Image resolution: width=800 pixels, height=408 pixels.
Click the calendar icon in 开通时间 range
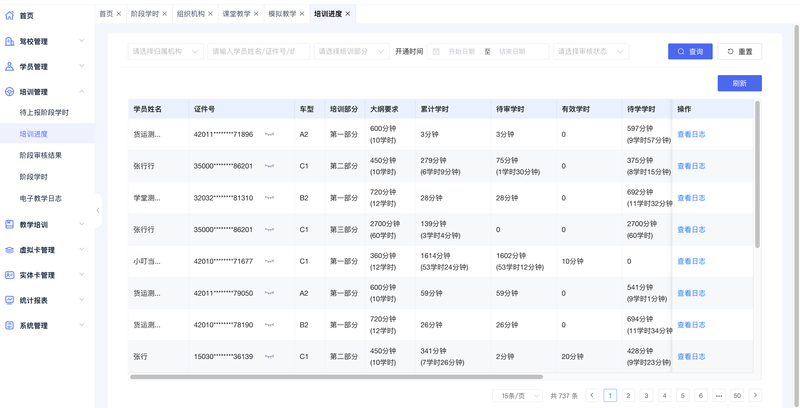pyautogui.click(x=436, y=52)
